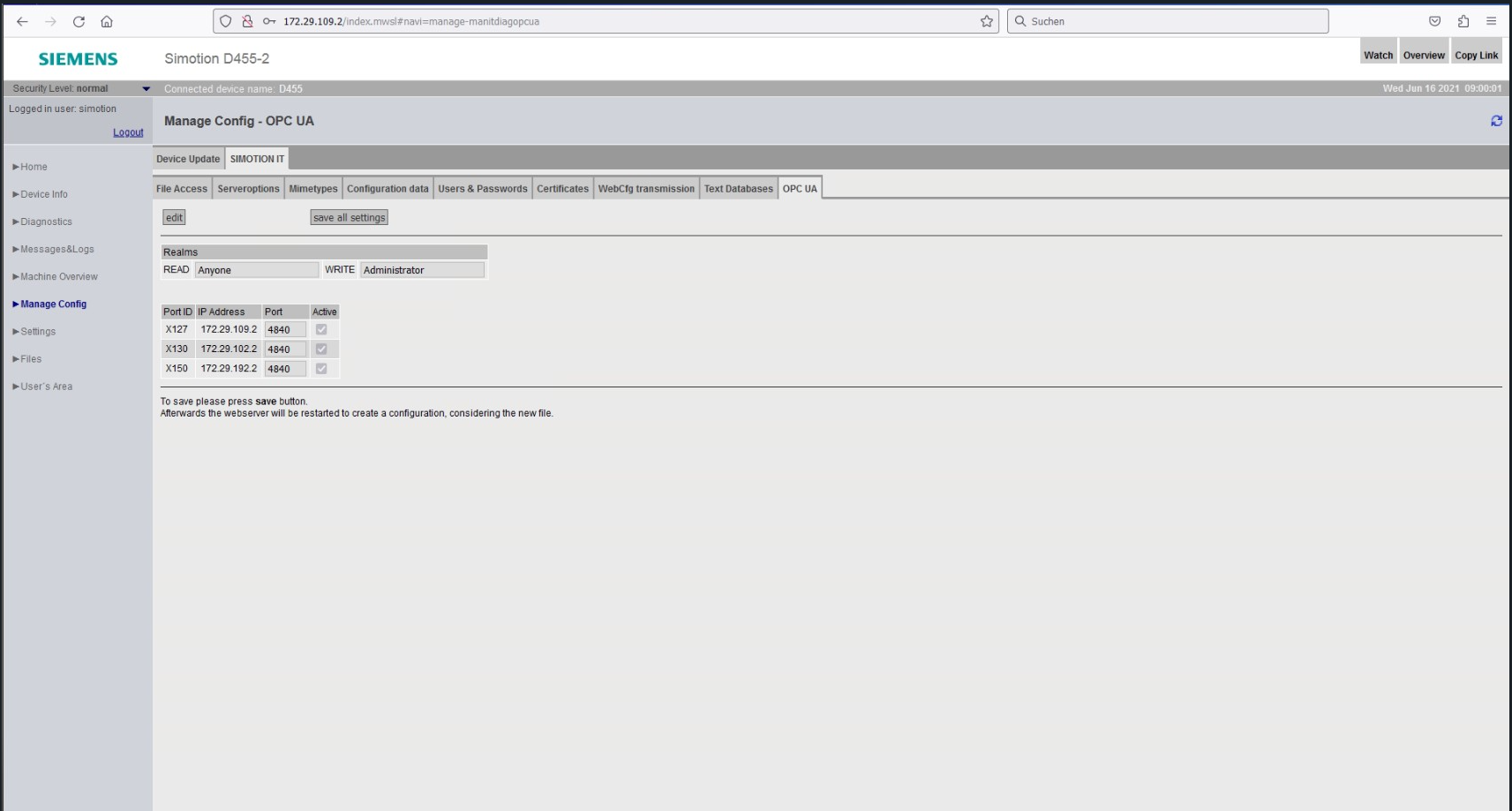The width and height of the screenshot is (1512, 811).
Task: Open the File Access tab
Action: point(182,189)
